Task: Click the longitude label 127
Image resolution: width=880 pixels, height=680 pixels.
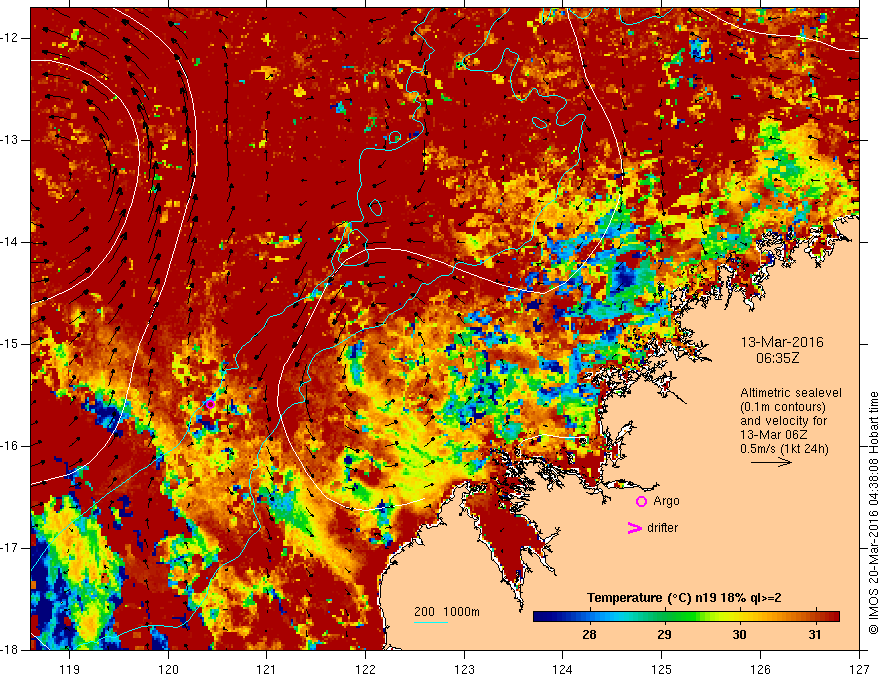Action: (x=859, y=669)
